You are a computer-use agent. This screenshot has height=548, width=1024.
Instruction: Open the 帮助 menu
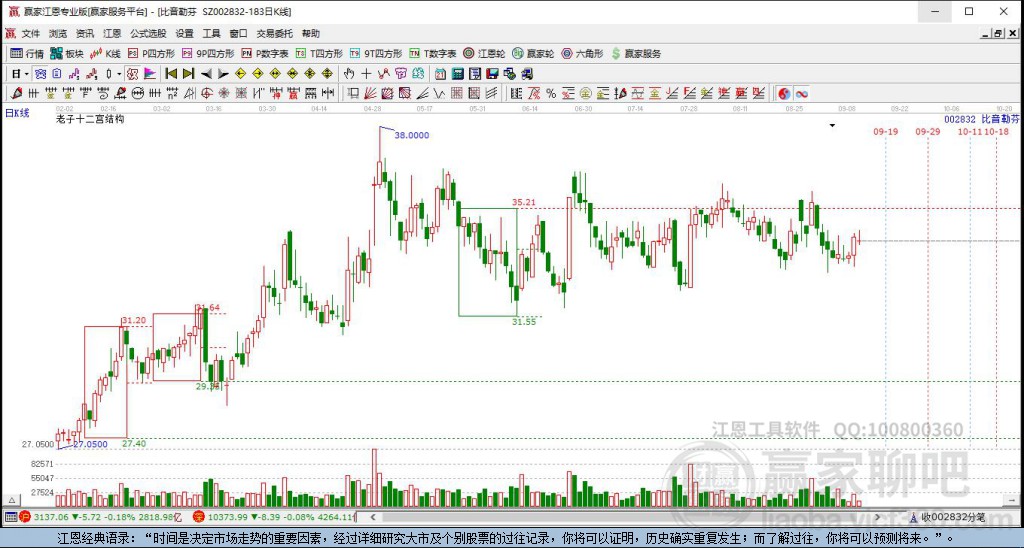coord(311,33)
